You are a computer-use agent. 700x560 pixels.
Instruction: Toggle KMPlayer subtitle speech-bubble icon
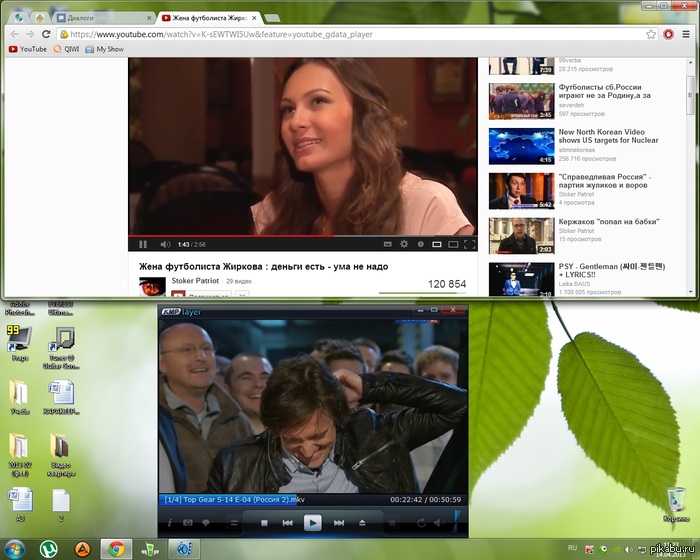[206, 522]
